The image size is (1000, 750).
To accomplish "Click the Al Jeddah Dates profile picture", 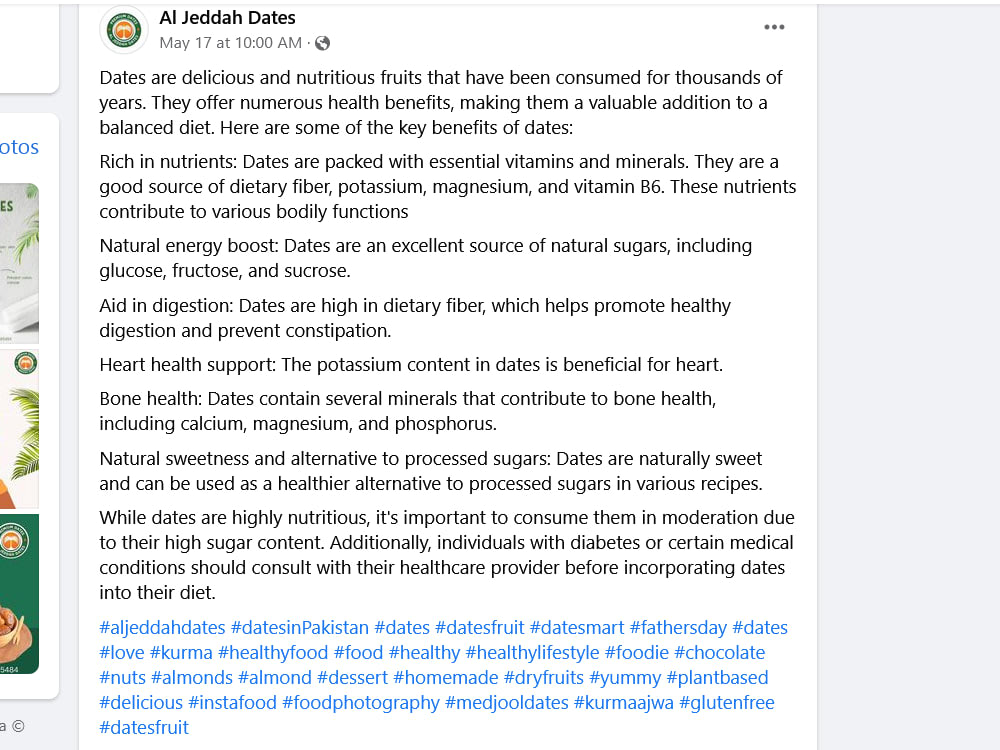I will coord(124,29).
